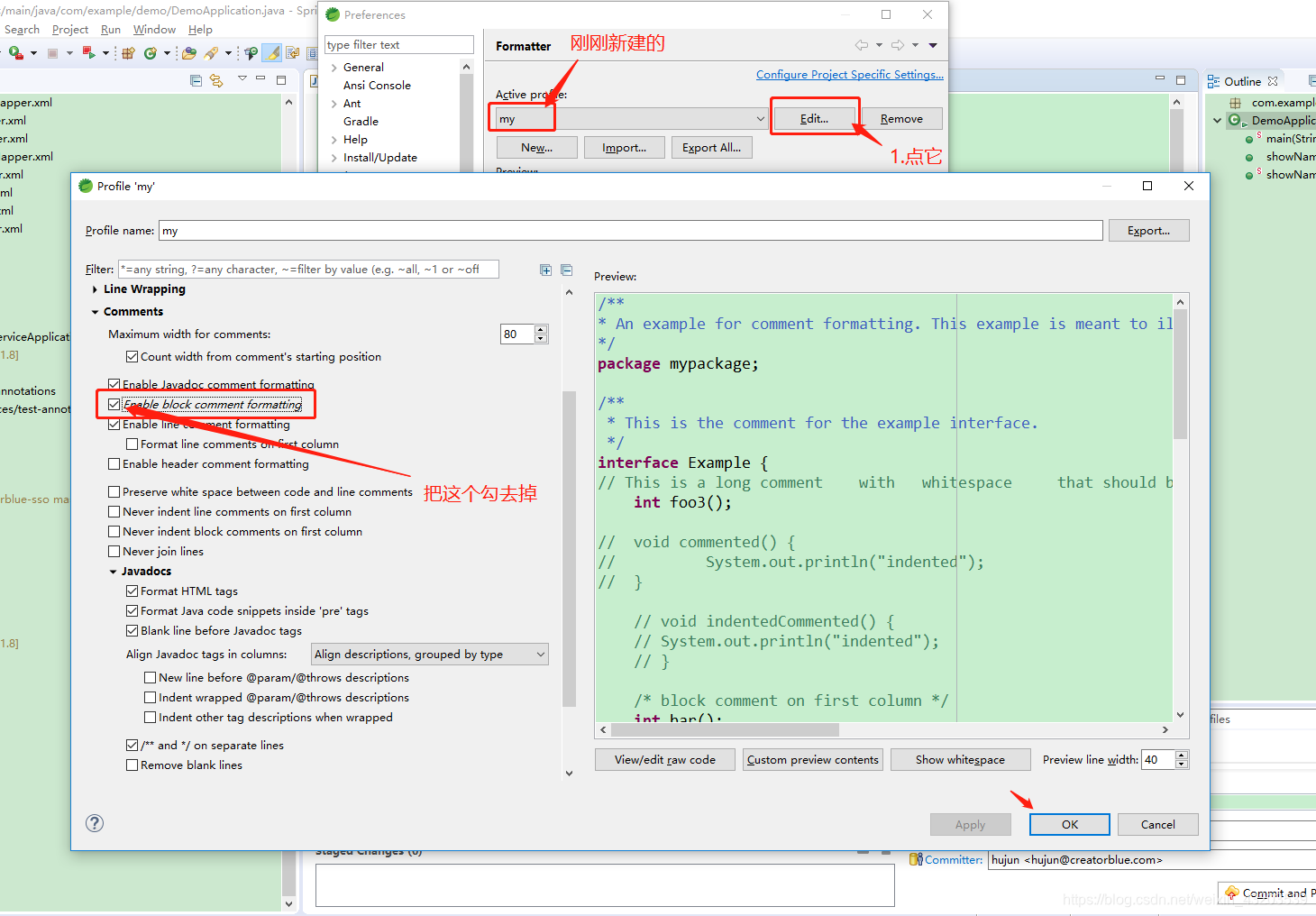Viewport: 1316px width, 916px height.
Task: Increase Maximum width for comments spinner
Action: pyautogui.click(x=541, y=330)
